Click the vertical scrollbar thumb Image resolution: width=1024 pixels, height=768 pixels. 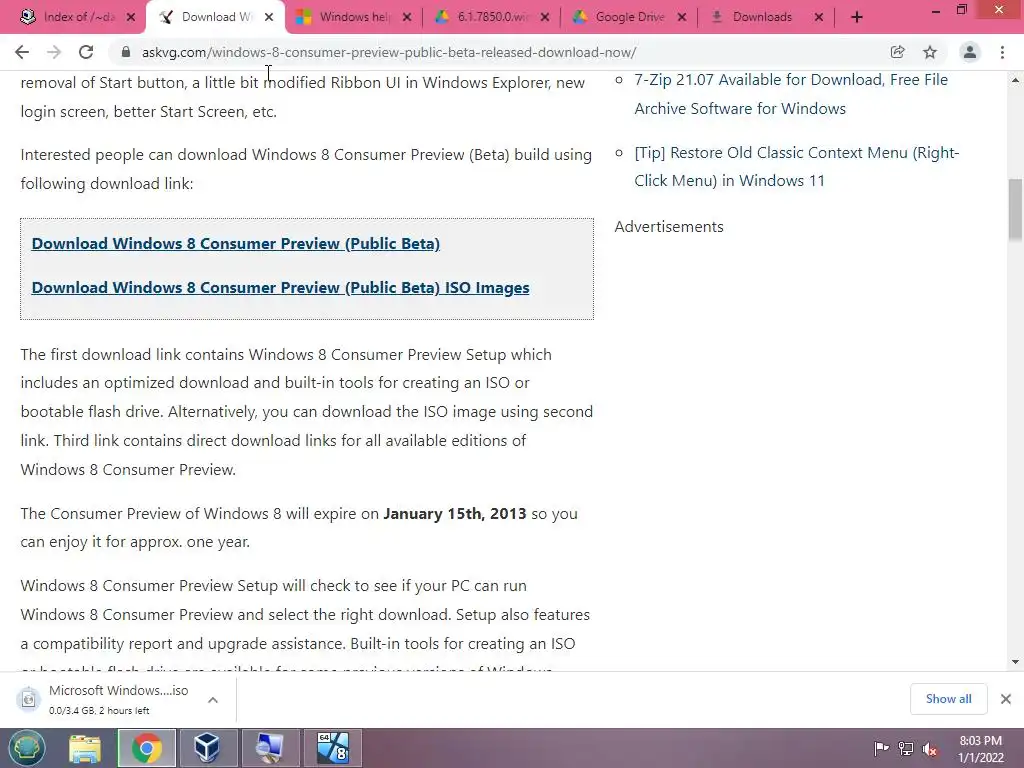point(1016,209)
